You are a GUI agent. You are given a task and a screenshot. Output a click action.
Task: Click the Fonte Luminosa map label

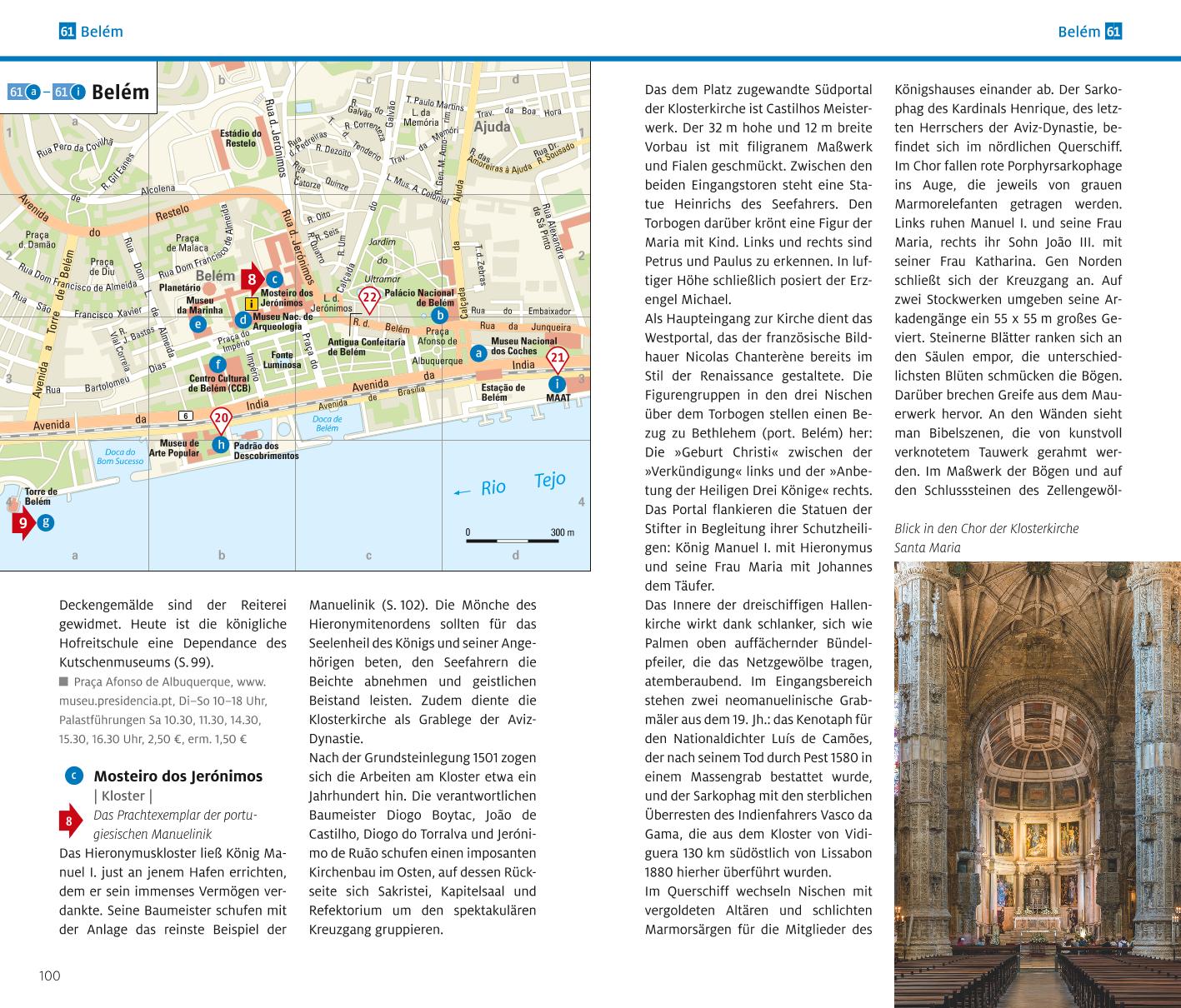coord(282,360)
